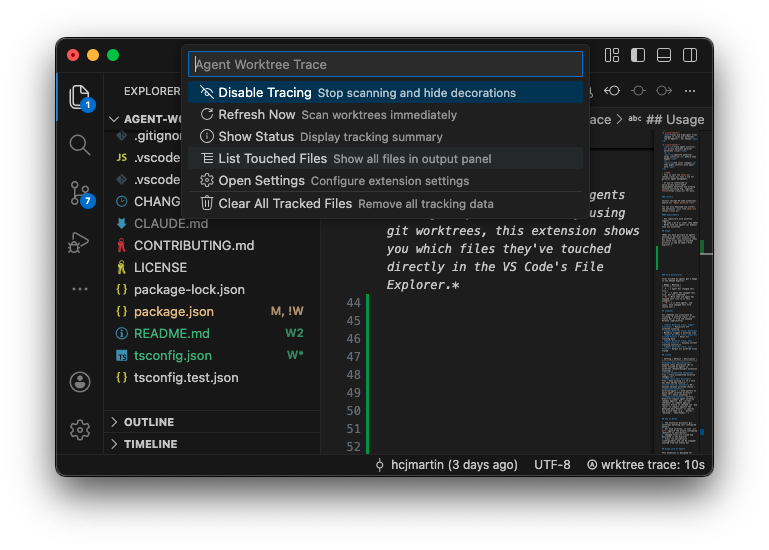769x550 pixels.
Task: Show additional views ellipsis in activity bar
Action: 80,289
